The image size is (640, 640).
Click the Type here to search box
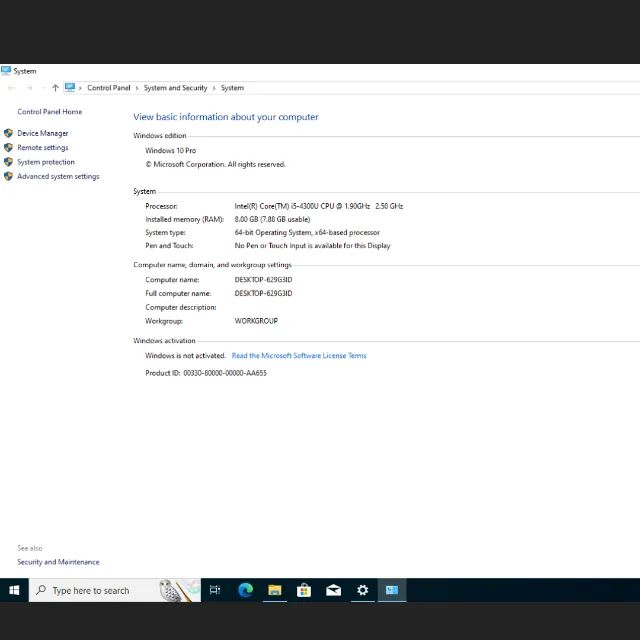coord(115,590)
